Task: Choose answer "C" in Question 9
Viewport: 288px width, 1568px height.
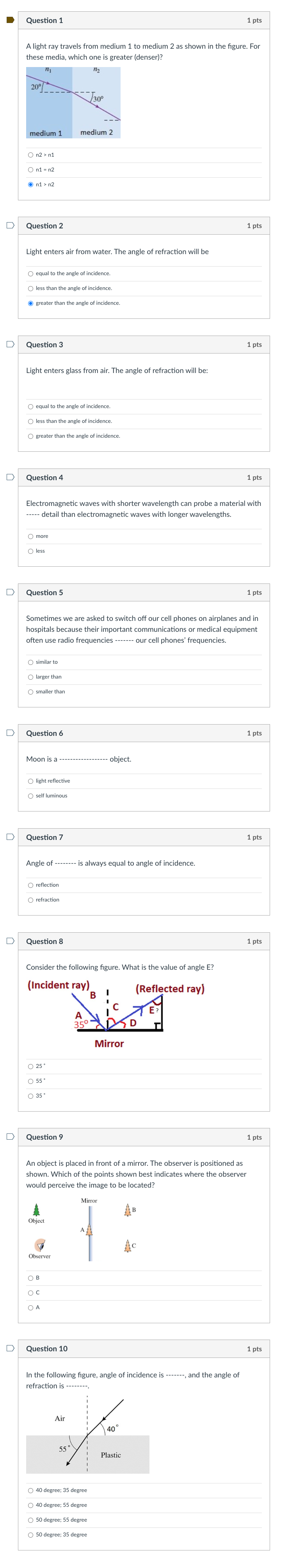Action: point(31,1292)
